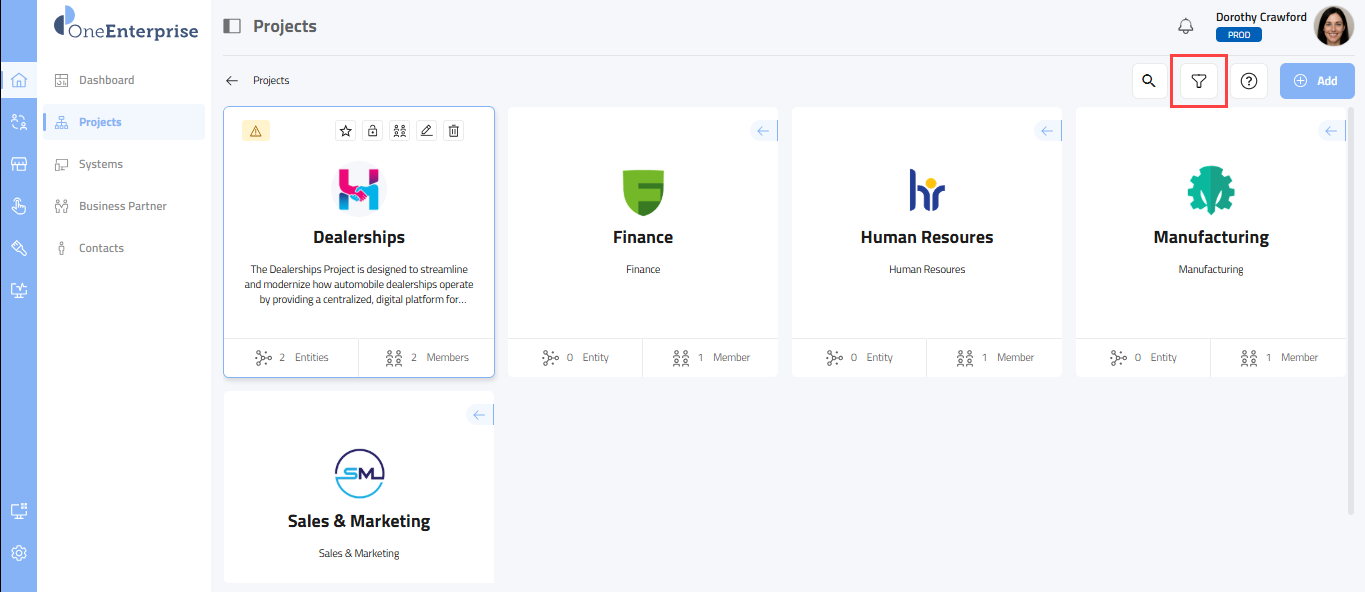Click the settings gear in left rail
The height and width of the screenshot is (592, 1365).
coord(18,553)
